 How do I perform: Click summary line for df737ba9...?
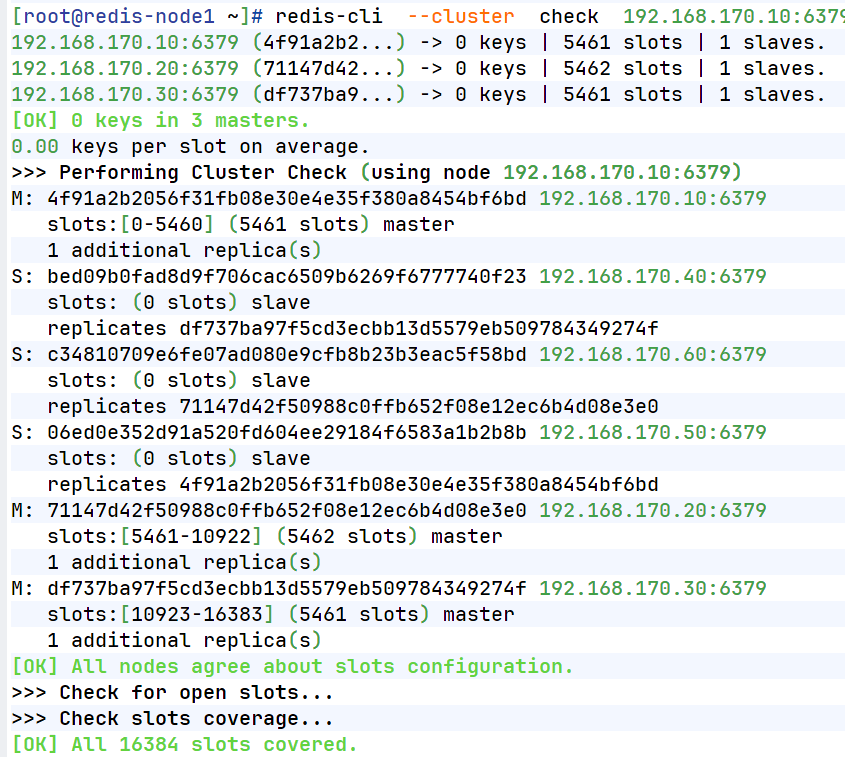pos(418,94)
